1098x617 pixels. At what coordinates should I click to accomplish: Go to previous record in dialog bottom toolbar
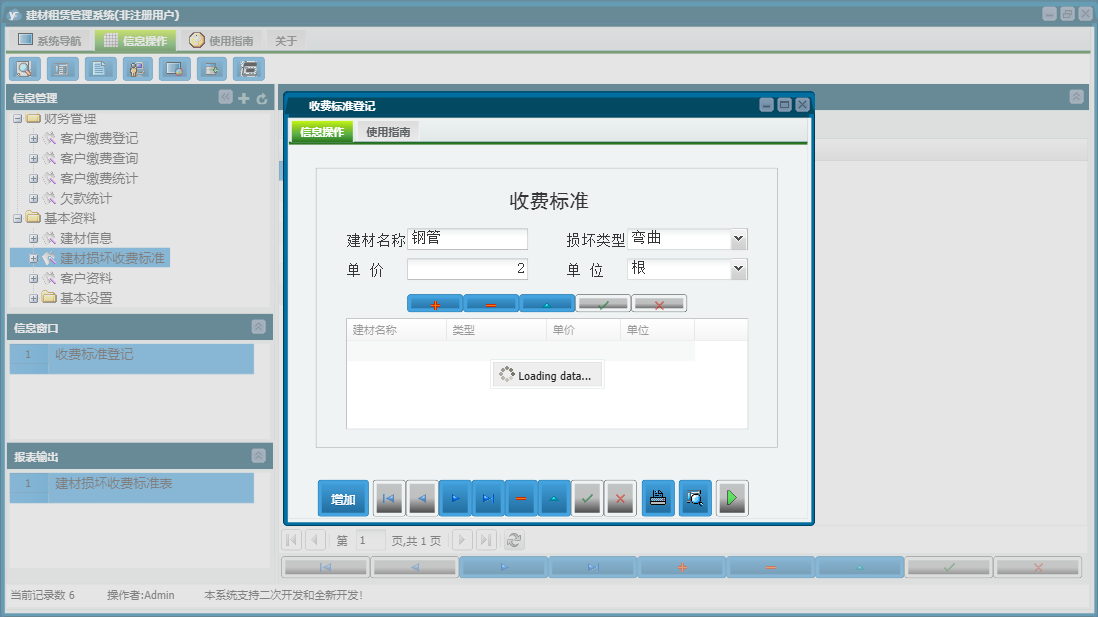422,498
